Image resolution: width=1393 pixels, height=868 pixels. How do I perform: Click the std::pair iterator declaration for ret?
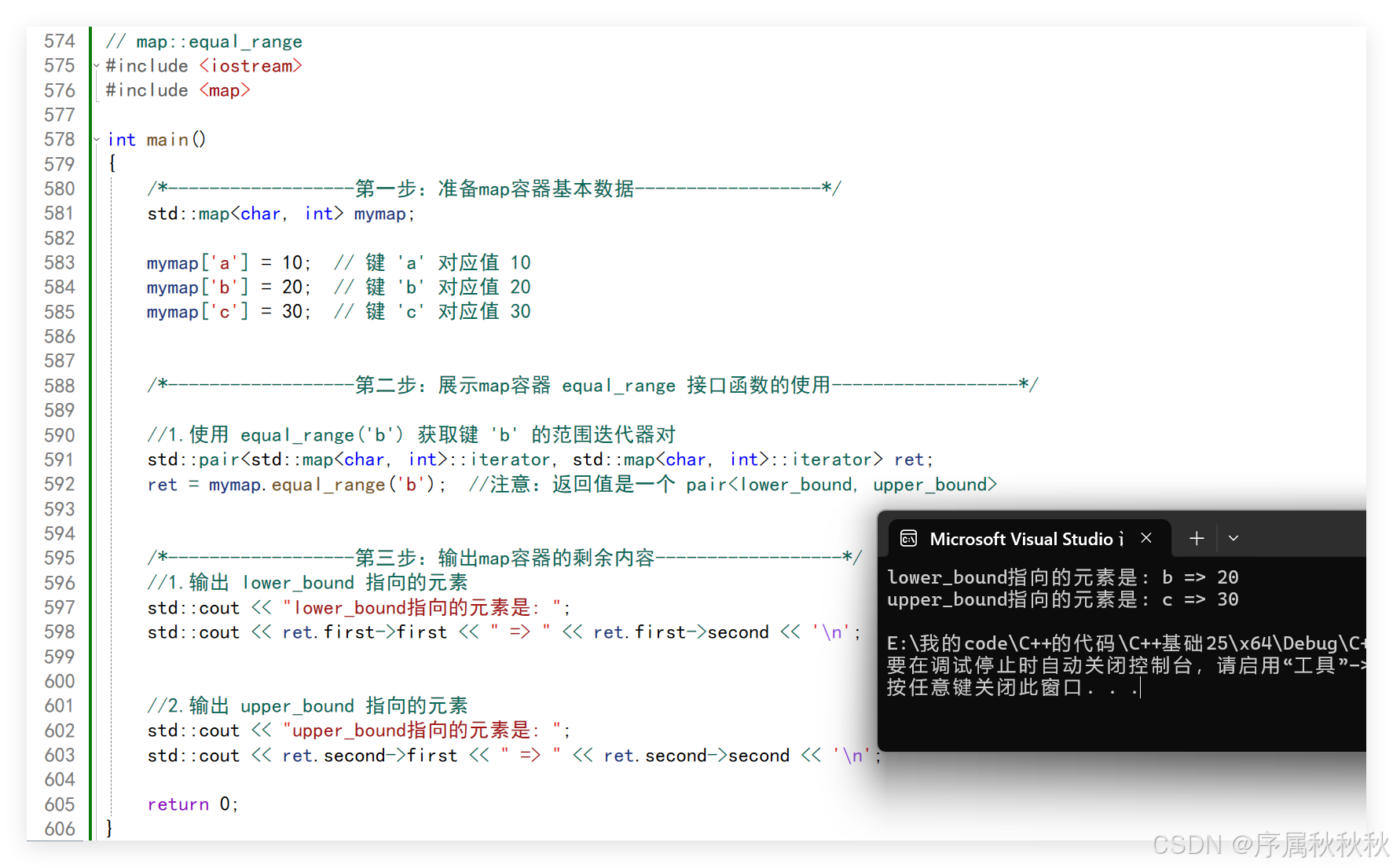[541, 459]
